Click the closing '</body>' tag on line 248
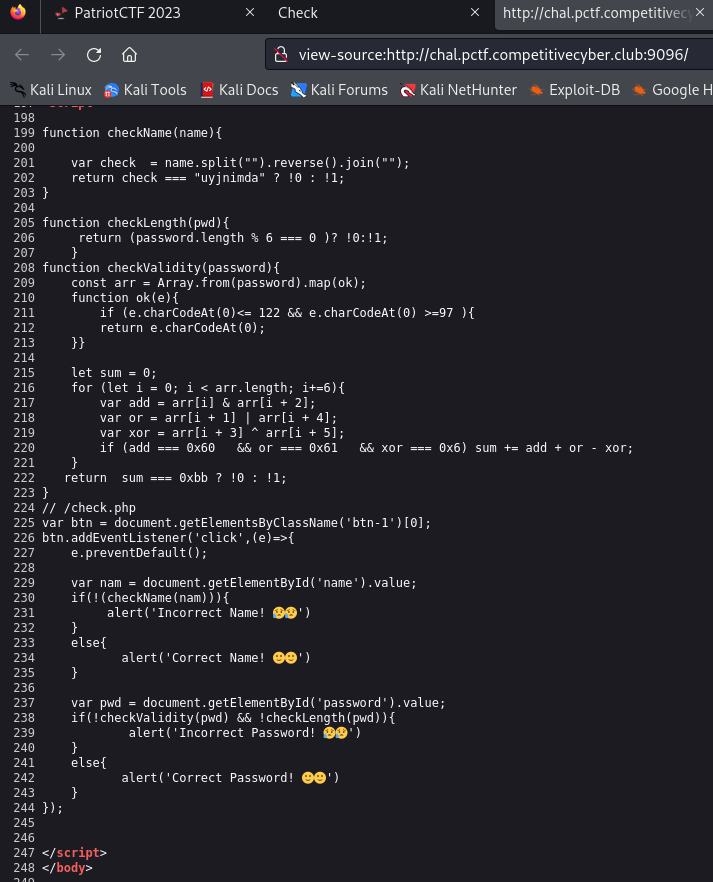 (67, 868)
